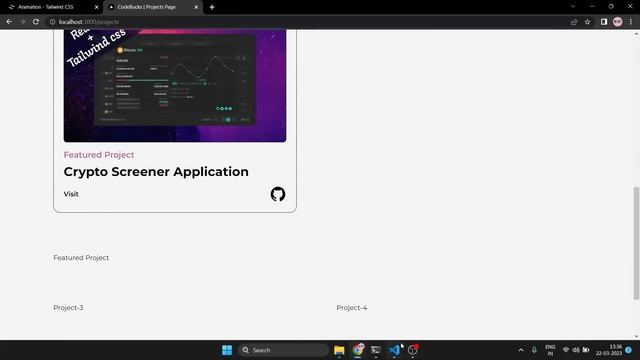This screenshot has height=360, width=640.
Task: Open the red circular app in taskbar
Action: coord(413,350)
